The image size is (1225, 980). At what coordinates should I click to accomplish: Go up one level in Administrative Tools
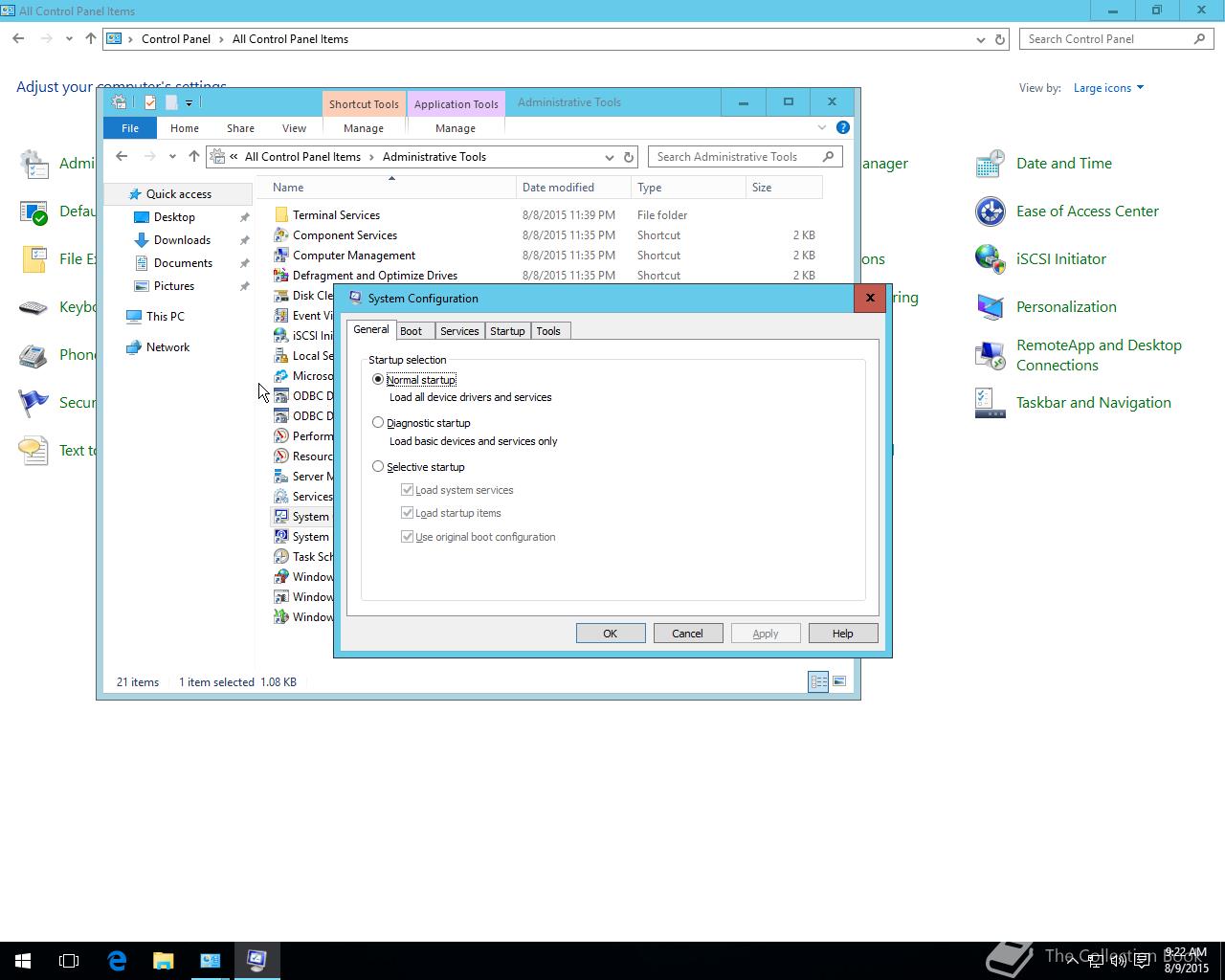tap(194, 157)
